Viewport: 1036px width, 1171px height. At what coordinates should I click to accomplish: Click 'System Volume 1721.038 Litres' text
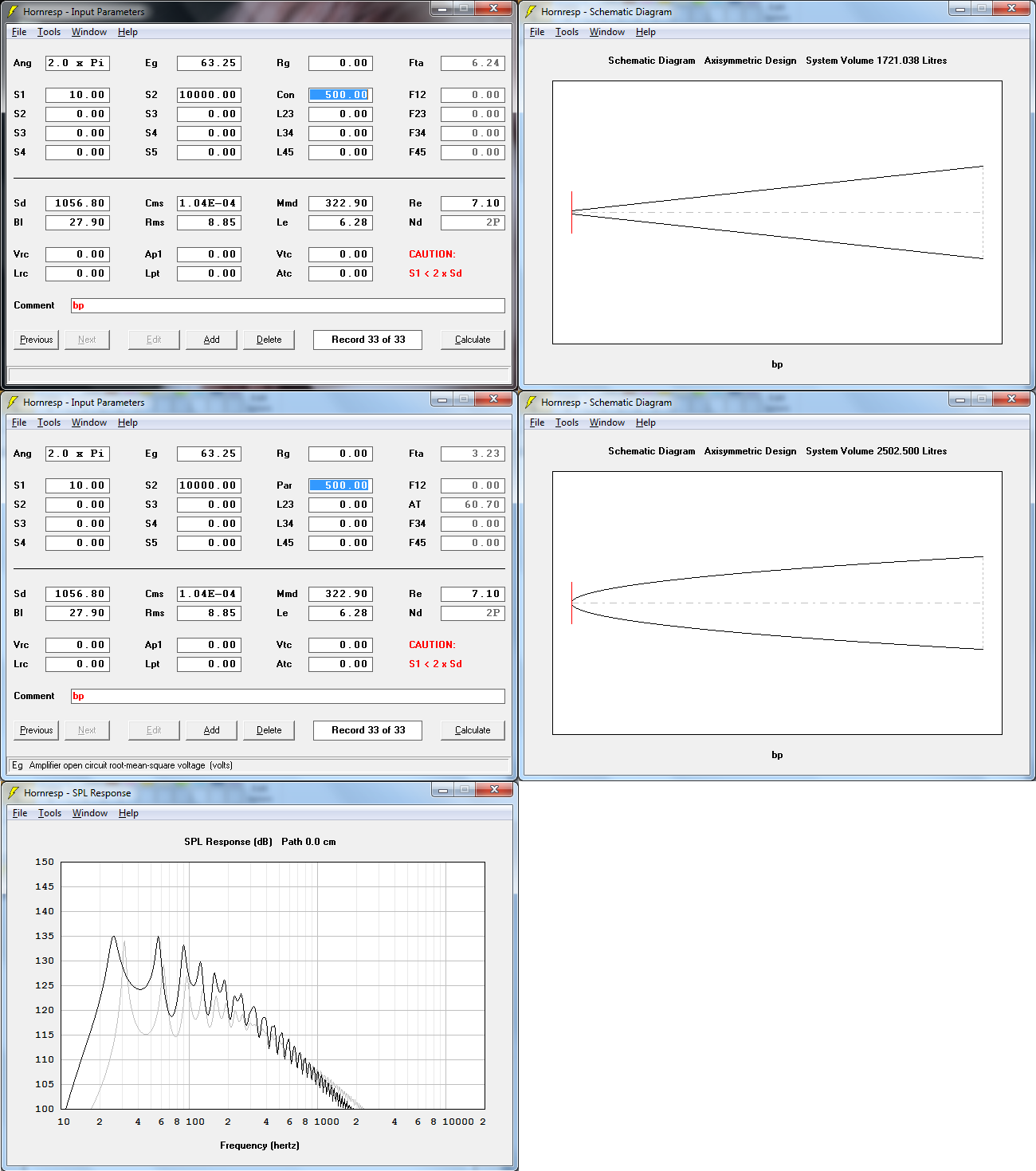pos(876,61)
